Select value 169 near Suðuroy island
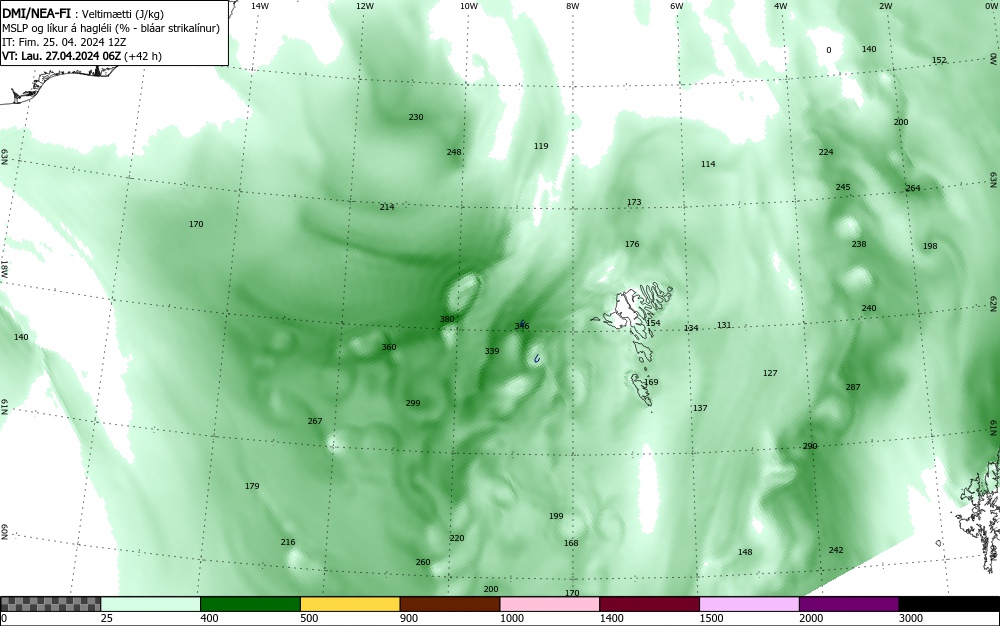The width and height of the screenshot is (1000, 626). click(651, 382)
